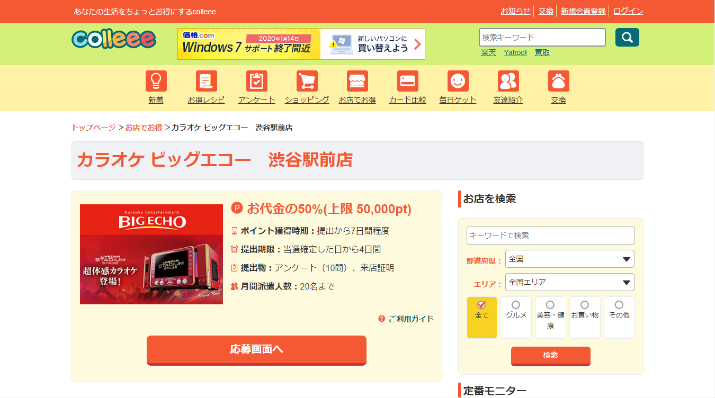Open the ログイン link
This screenshot has width=715, height=398.
pos(628,11)
